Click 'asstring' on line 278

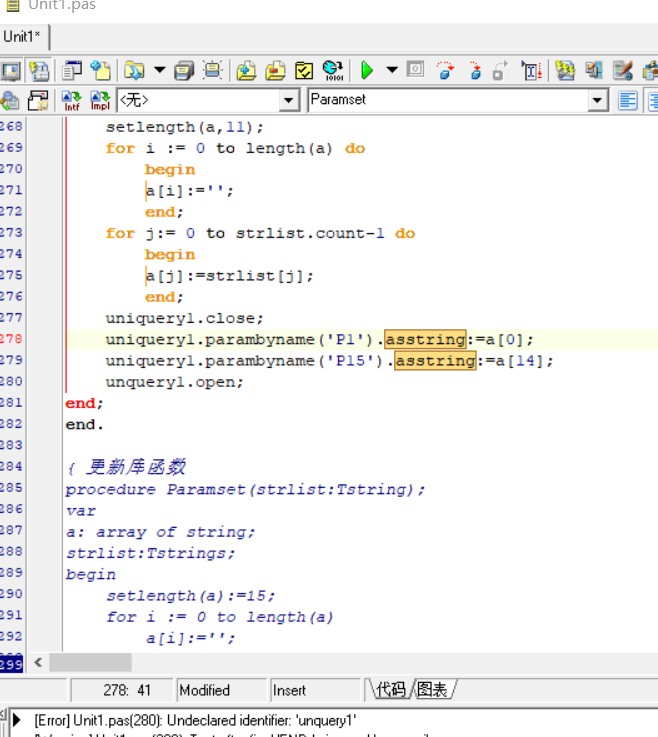pos(425,339)
